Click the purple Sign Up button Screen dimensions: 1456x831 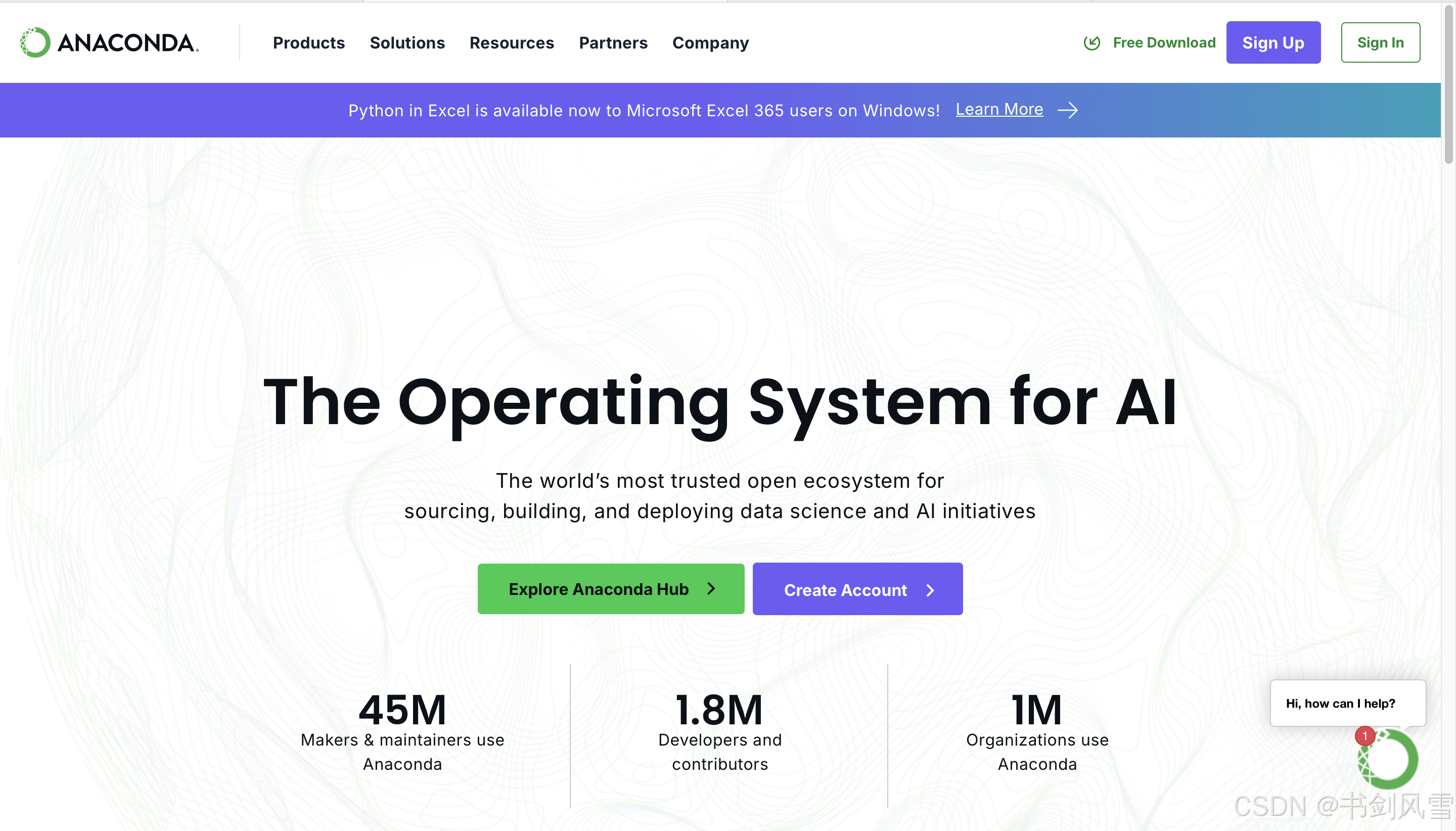coord(1273,43)
